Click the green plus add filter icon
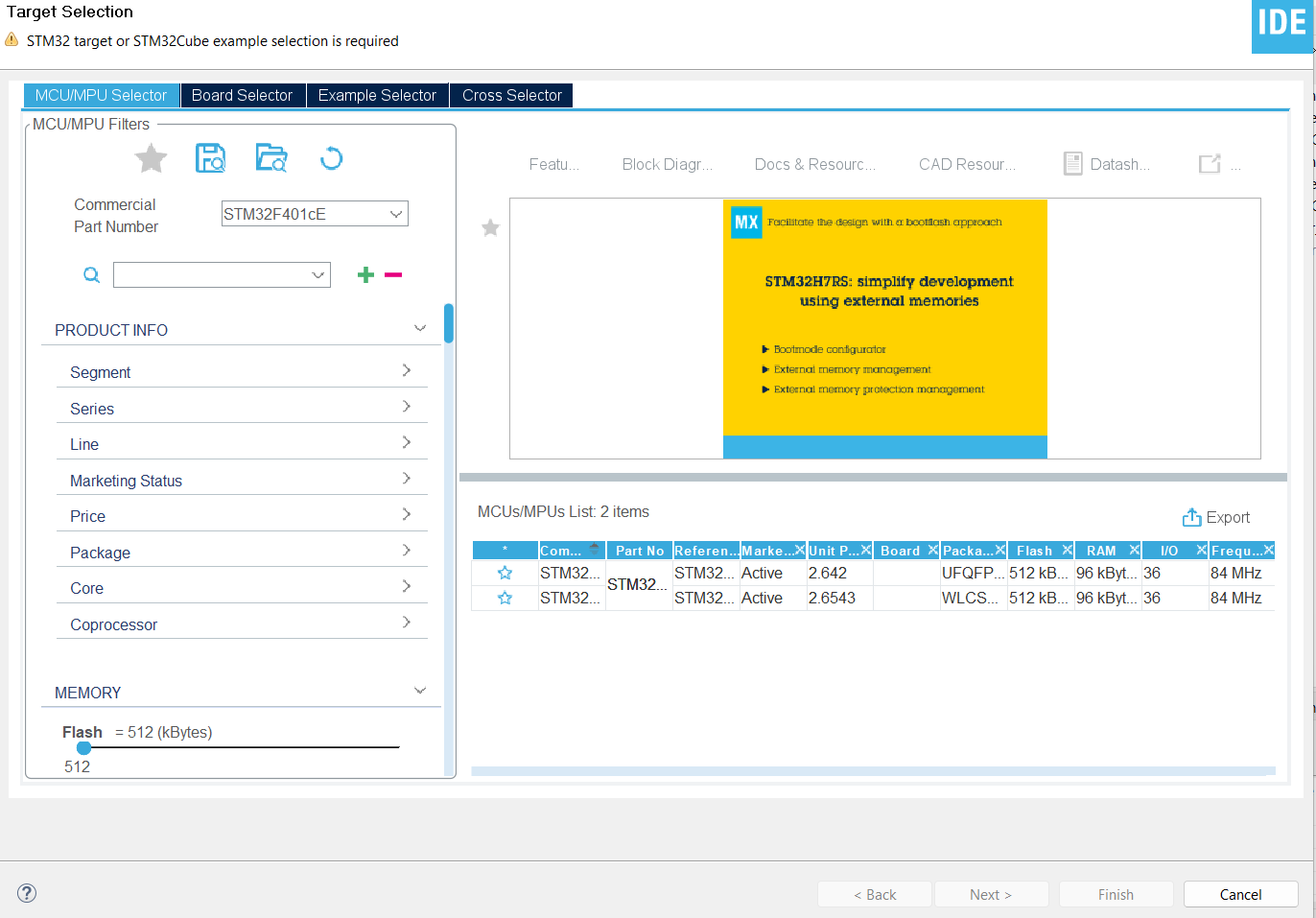The width and height of the screenshot is (1316, 918). pos(365,275)
